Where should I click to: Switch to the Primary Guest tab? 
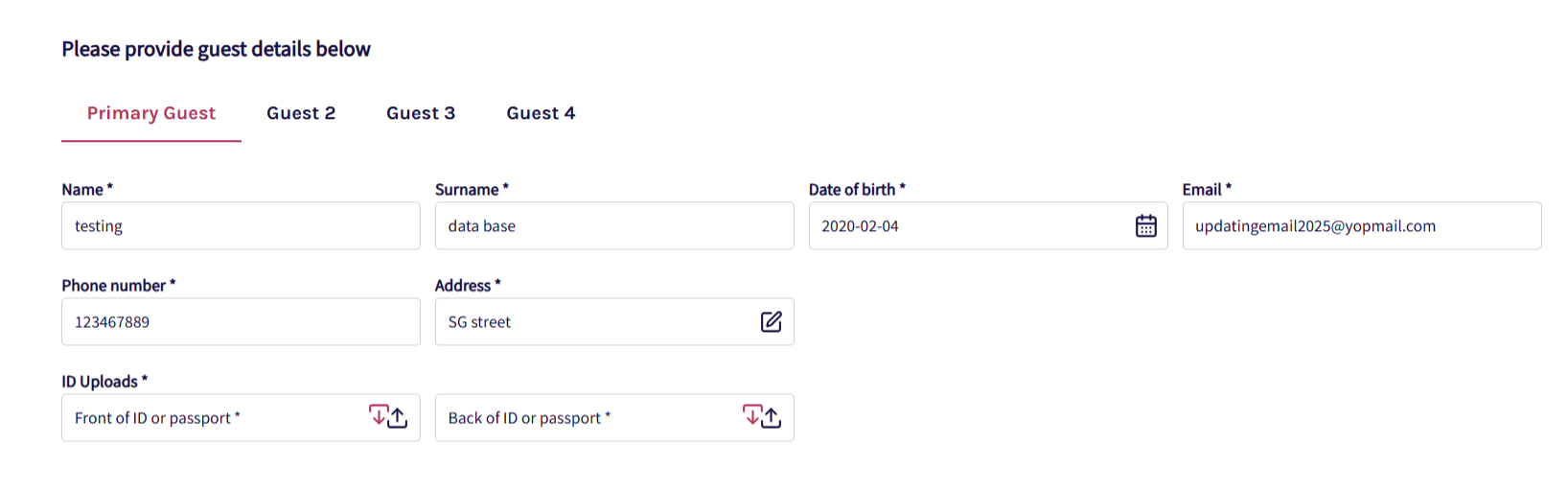pyautogui.click(x=151, y=113)
